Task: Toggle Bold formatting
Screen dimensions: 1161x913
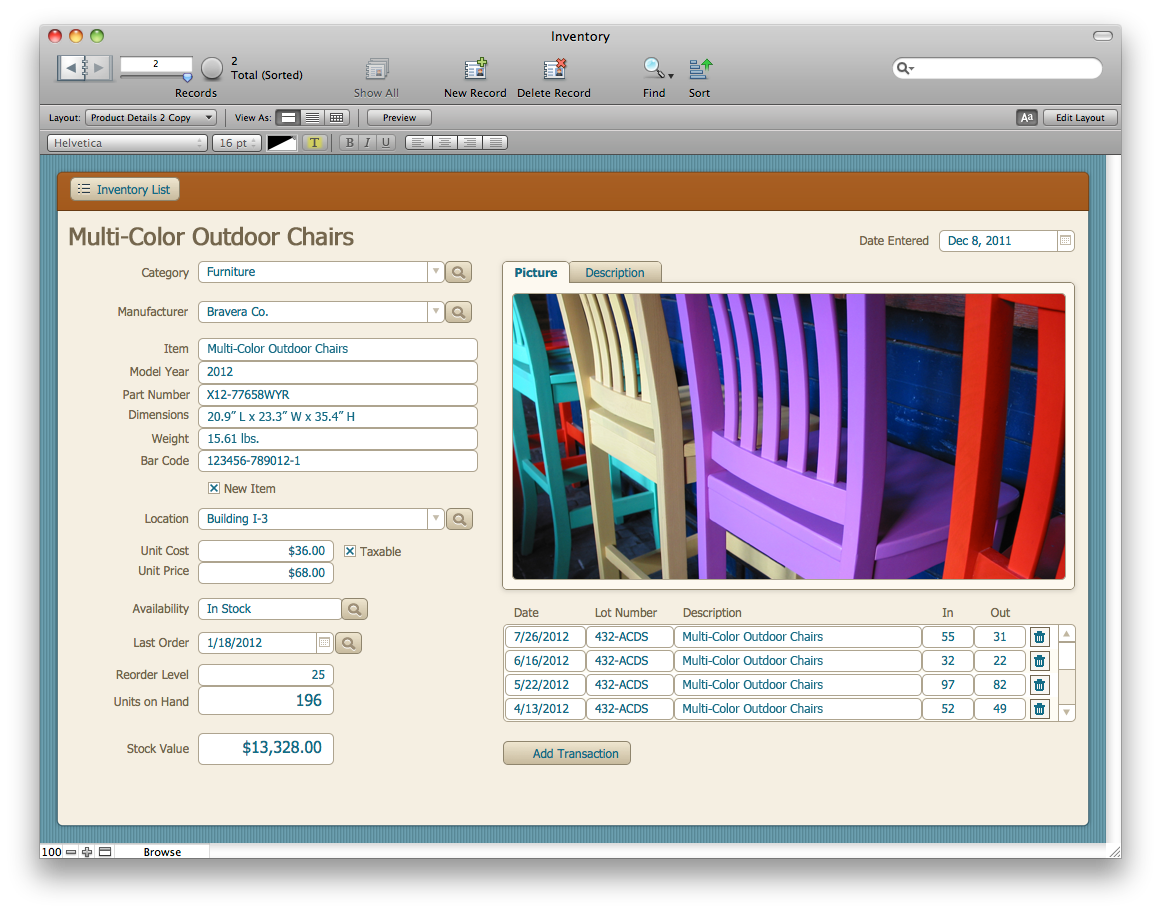Action: click(349, 143)
